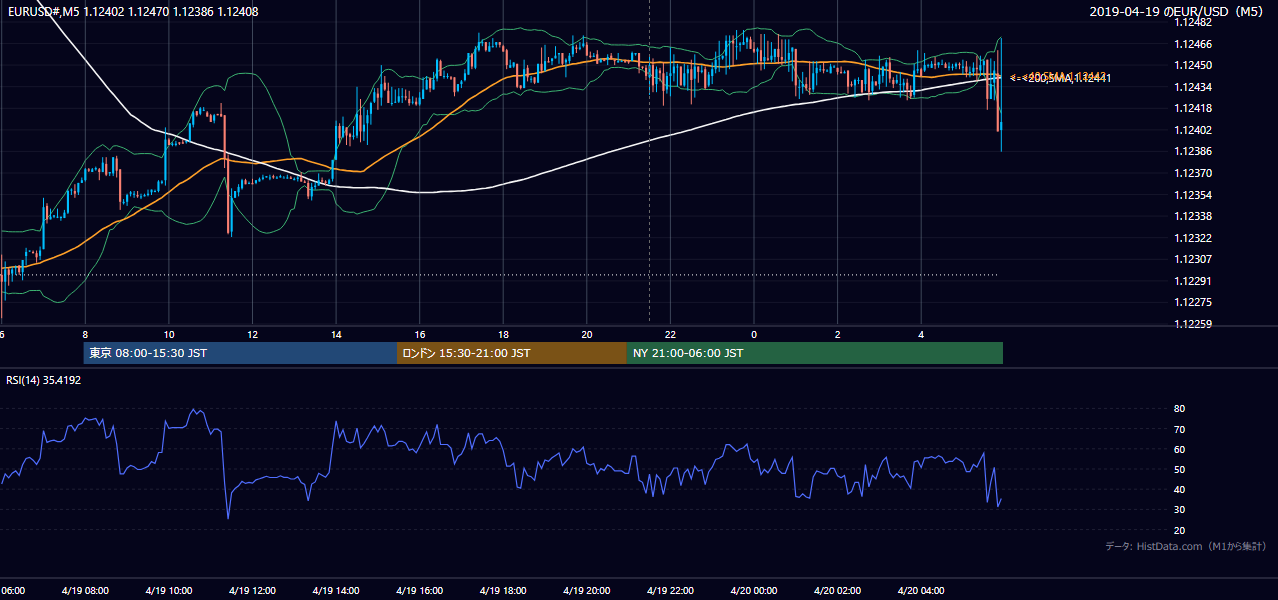Click hour label 0 under price chart
Screen dimensions: 1278x600
[754, 334]
